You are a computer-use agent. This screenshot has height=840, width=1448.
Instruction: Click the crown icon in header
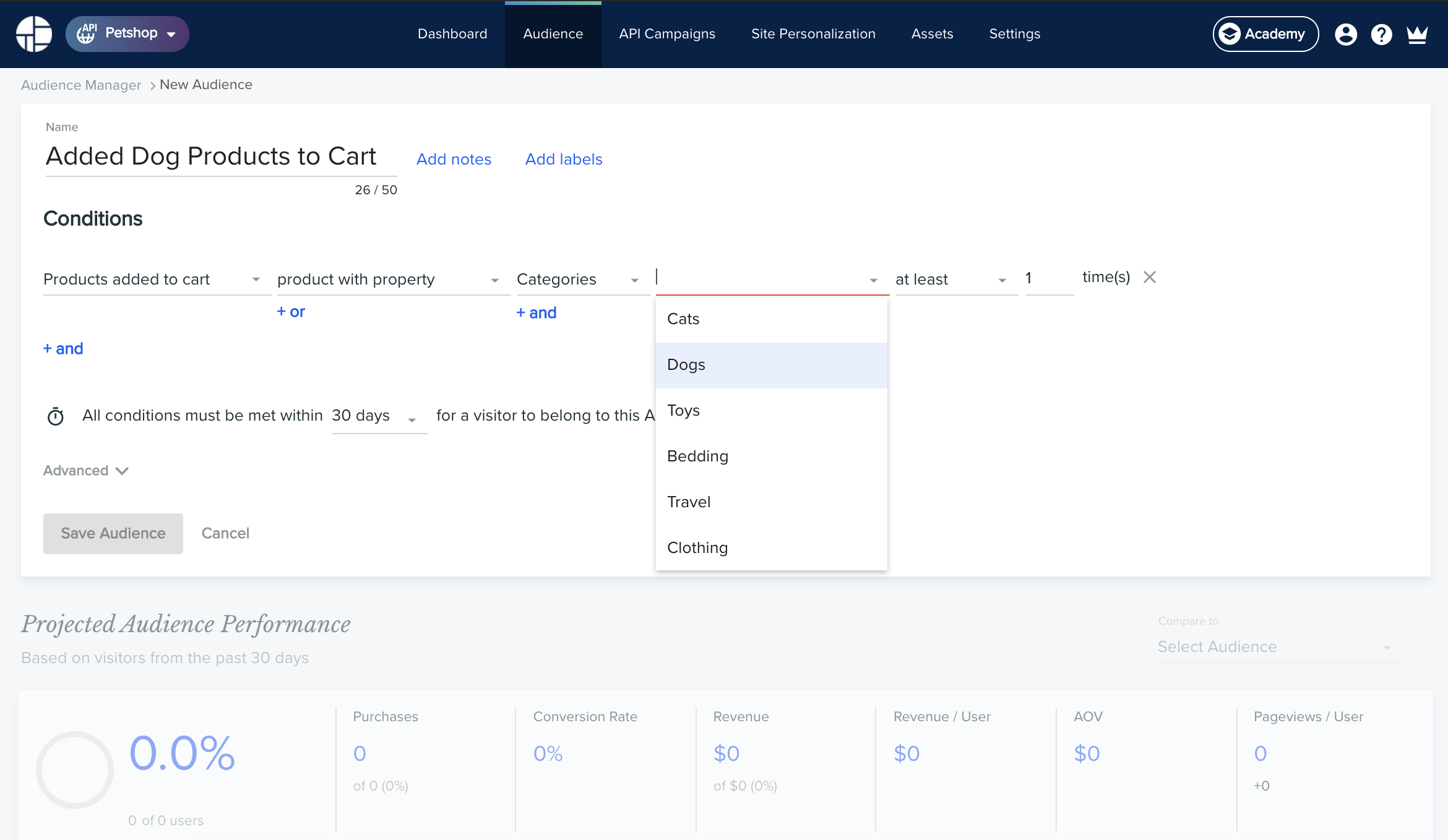point(1417,34)
